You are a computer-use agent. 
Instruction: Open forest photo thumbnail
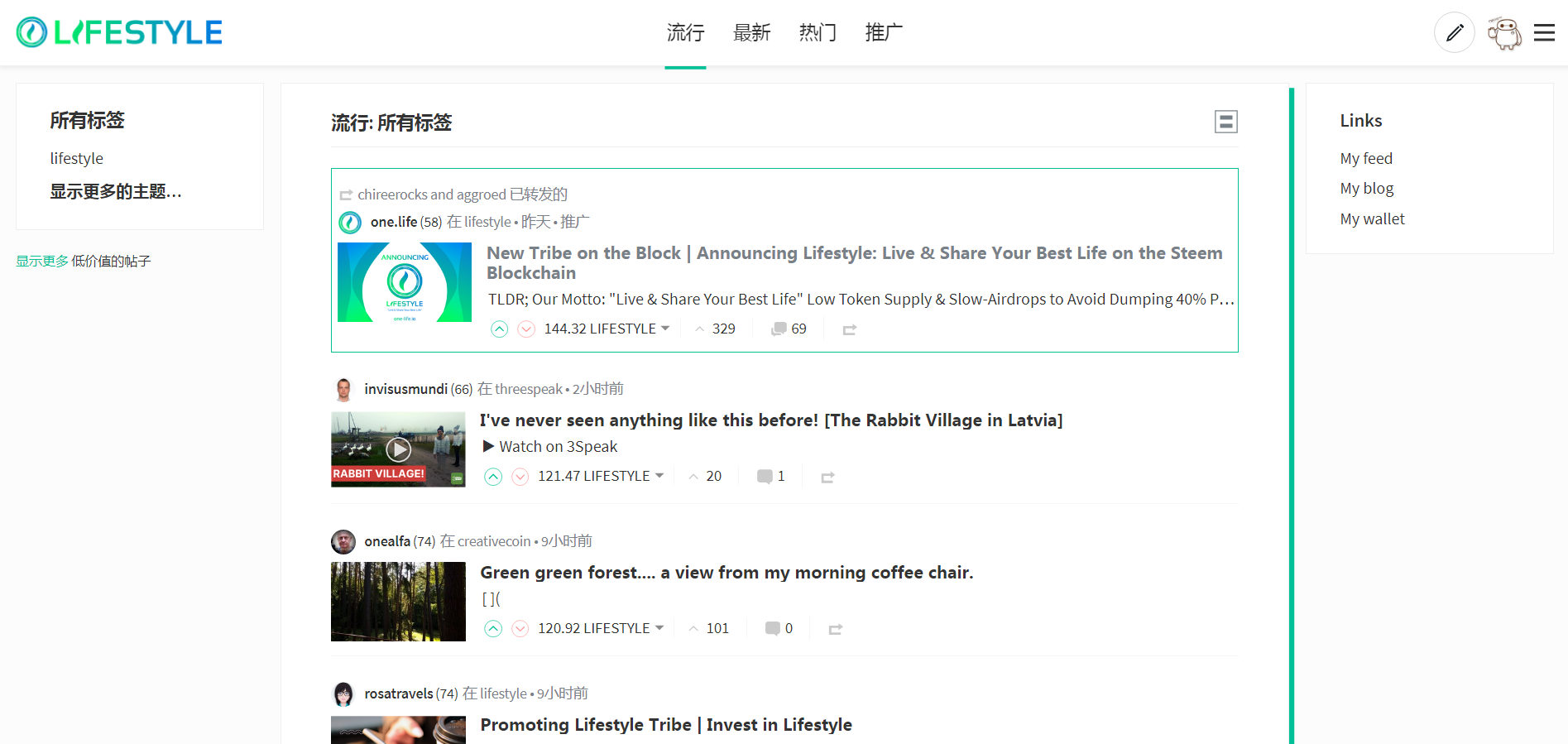[398, 602]
